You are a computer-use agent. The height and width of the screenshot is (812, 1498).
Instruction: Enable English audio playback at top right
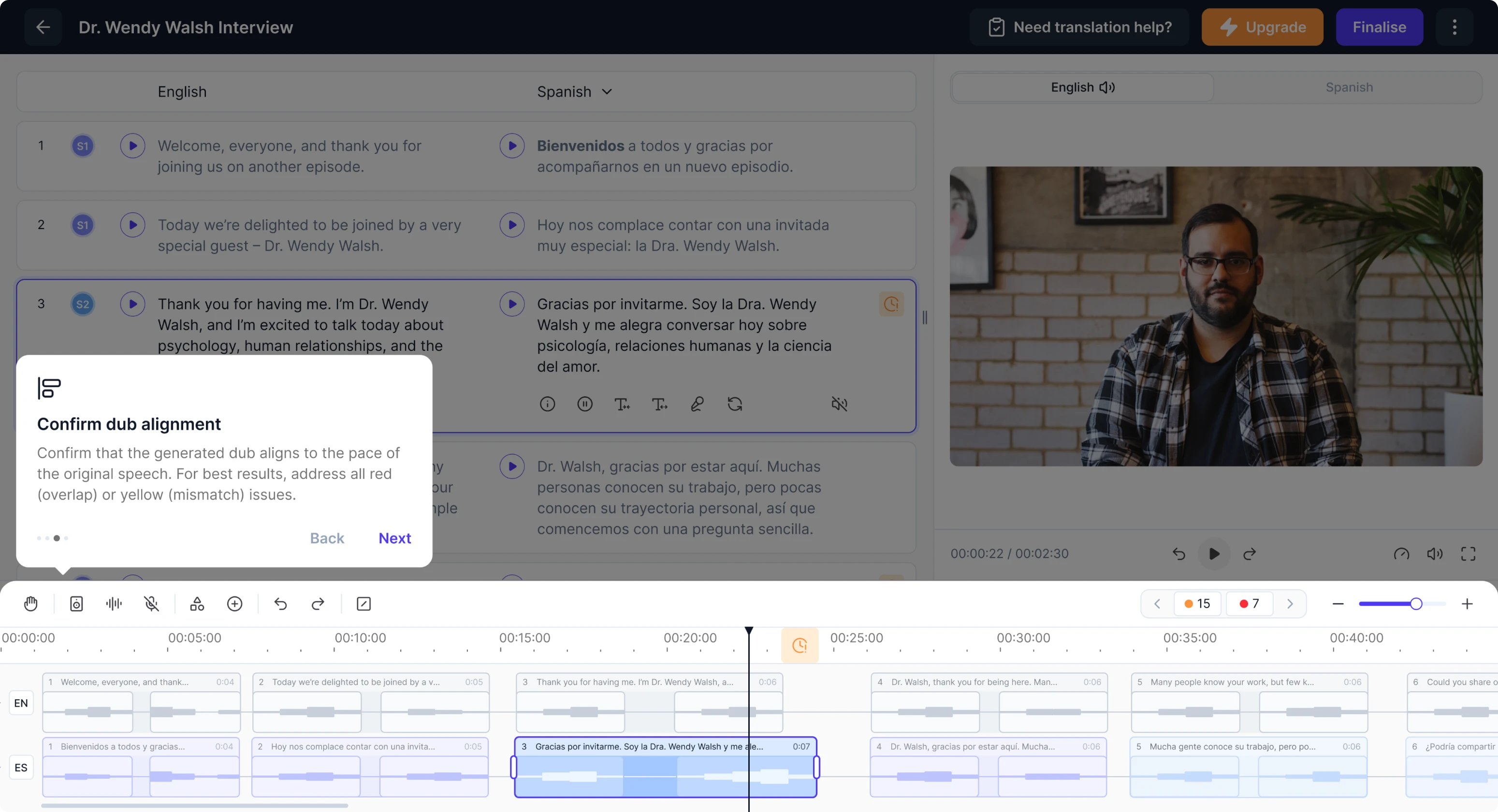1082,87
